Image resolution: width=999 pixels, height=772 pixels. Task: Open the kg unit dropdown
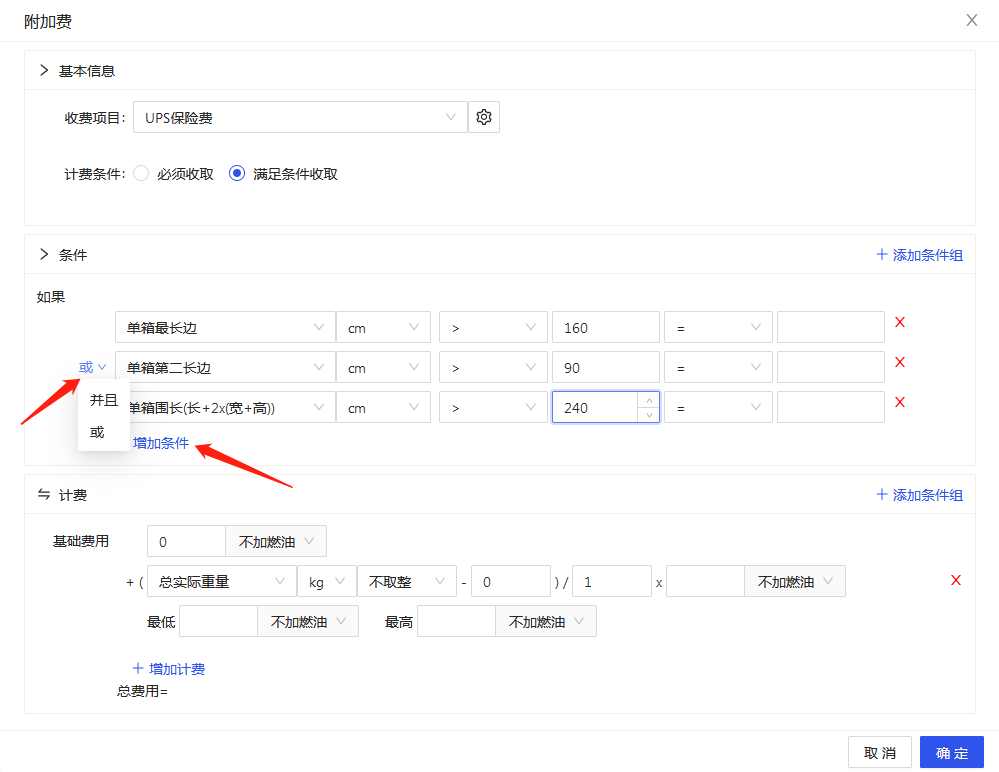[x=327, y=581]
